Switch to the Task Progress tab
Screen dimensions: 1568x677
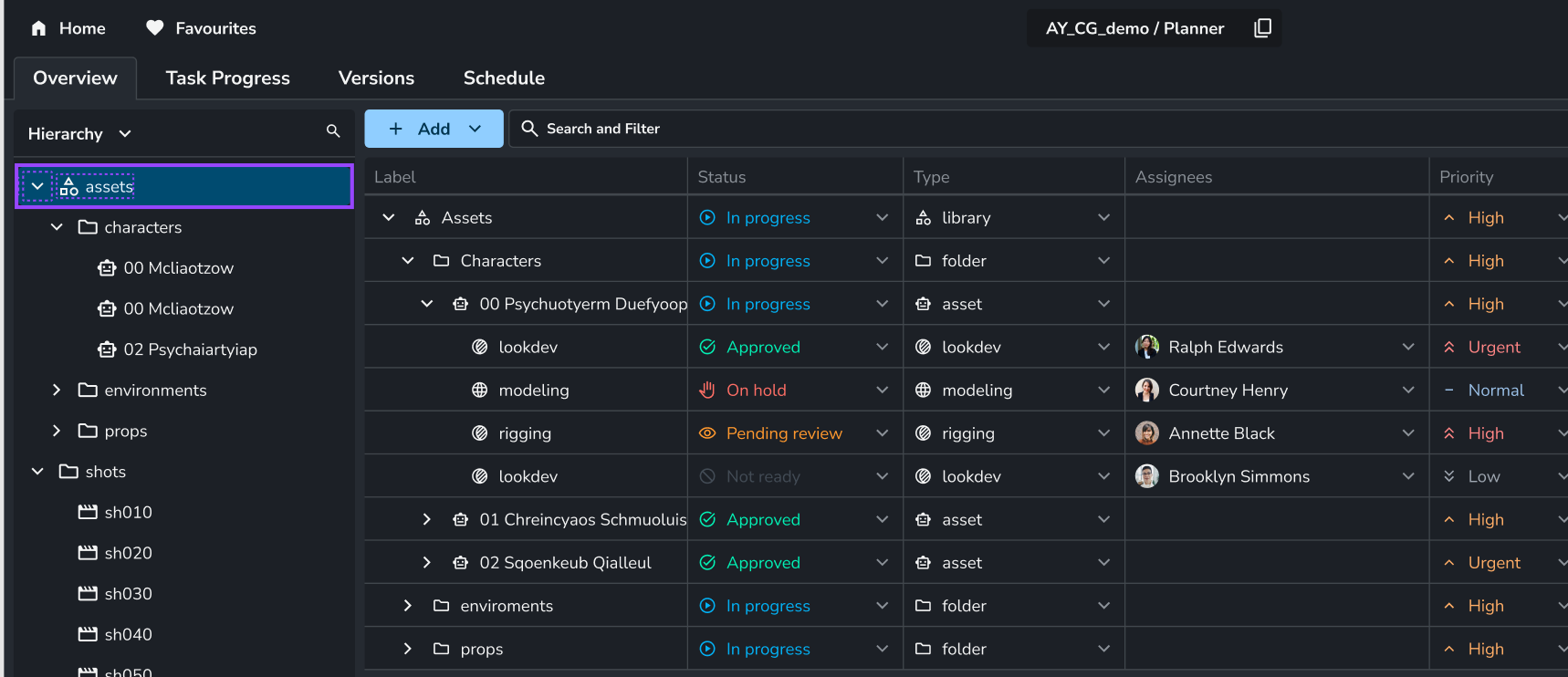pyautogui.click(x=227, y=78)
